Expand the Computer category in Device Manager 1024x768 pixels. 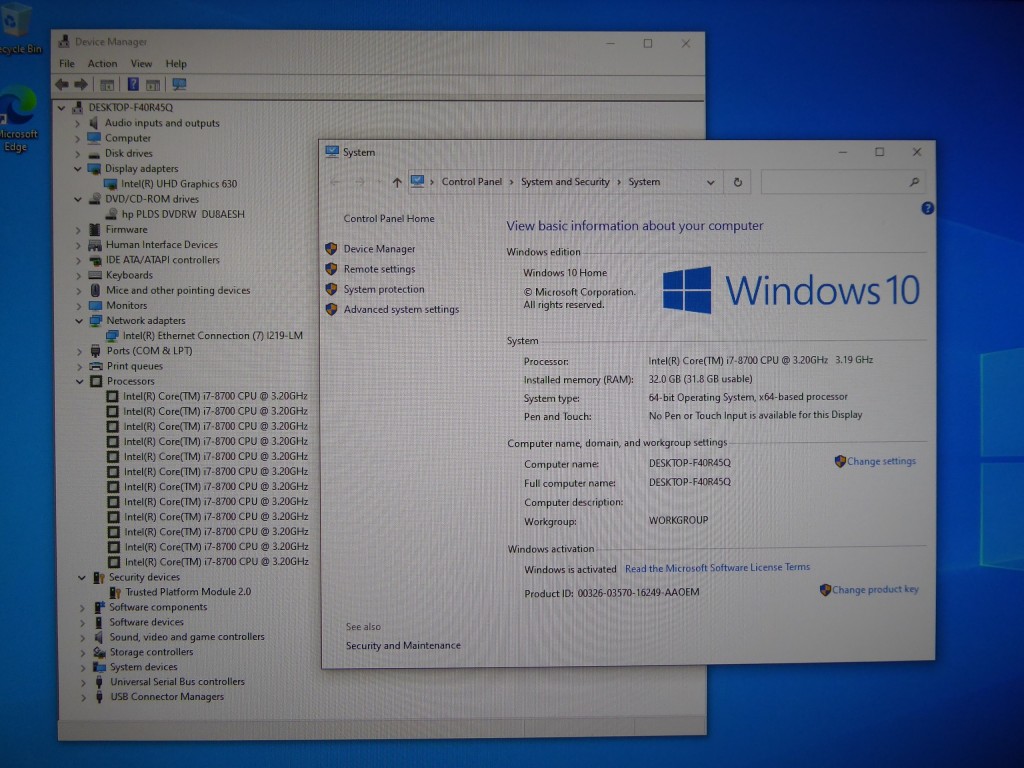[77, 138]
